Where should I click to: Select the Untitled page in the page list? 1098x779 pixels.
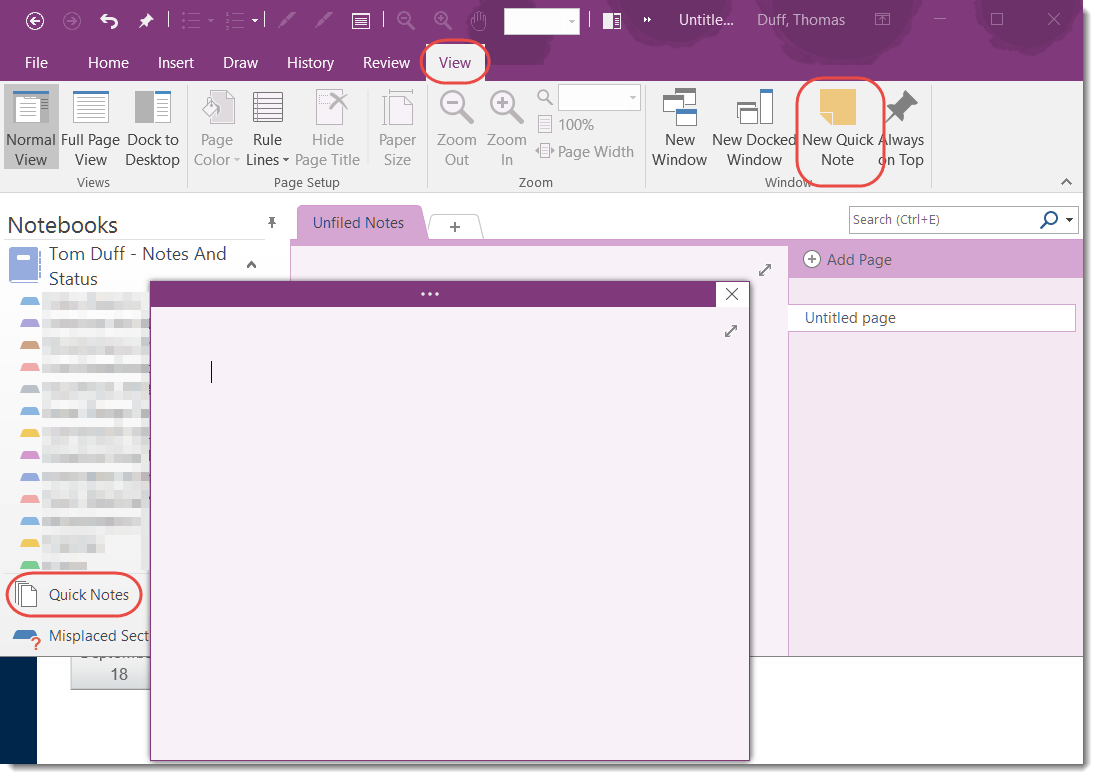click(x=850, y=317)
